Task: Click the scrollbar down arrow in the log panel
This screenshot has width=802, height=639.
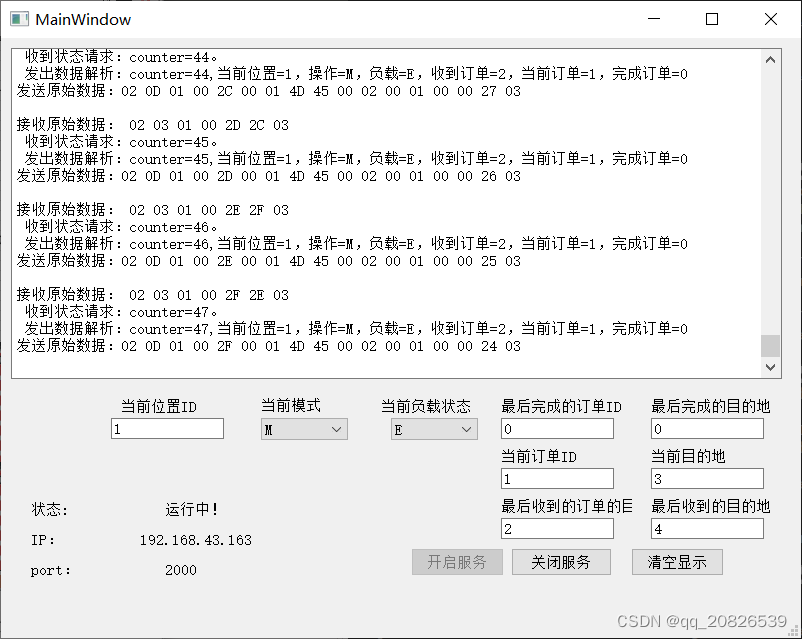Action: [x=770, y=366]
